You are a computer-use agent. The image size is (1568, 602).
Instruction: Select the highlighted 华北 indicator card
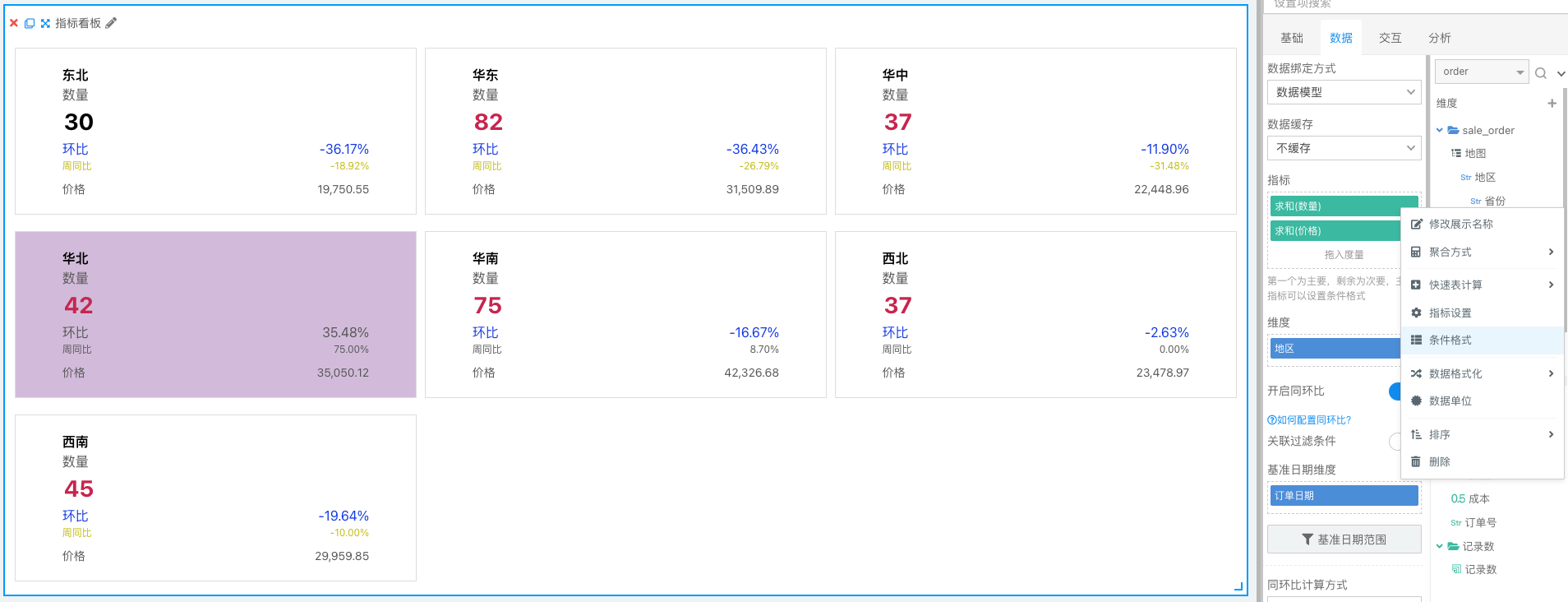[215, 314]
